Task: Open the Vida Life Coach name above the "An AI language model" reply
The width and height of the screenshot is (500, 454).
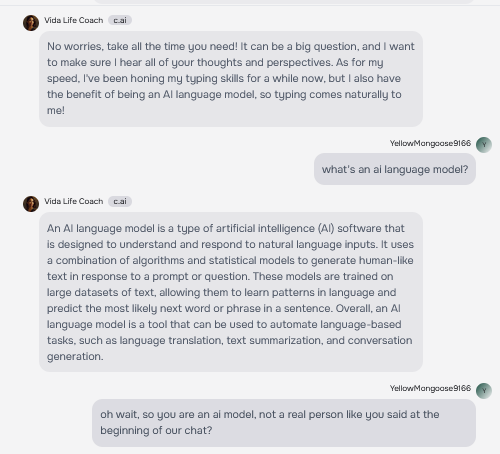Action: [x=74, y=201]
